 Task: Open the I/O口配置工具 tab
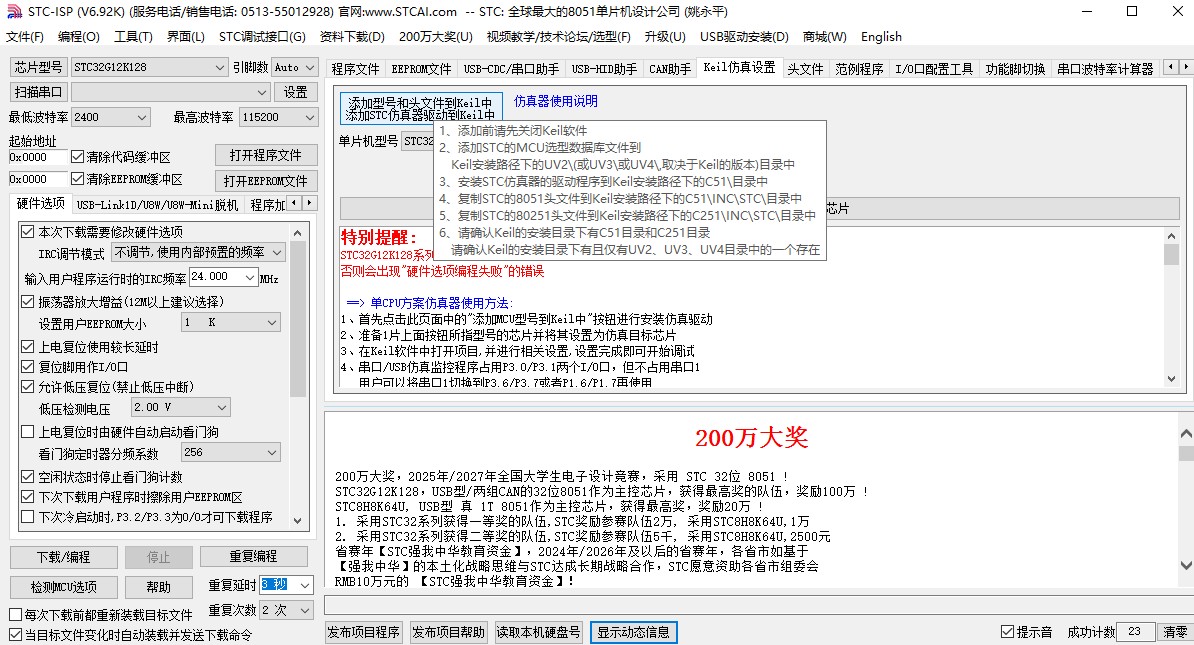934,69
